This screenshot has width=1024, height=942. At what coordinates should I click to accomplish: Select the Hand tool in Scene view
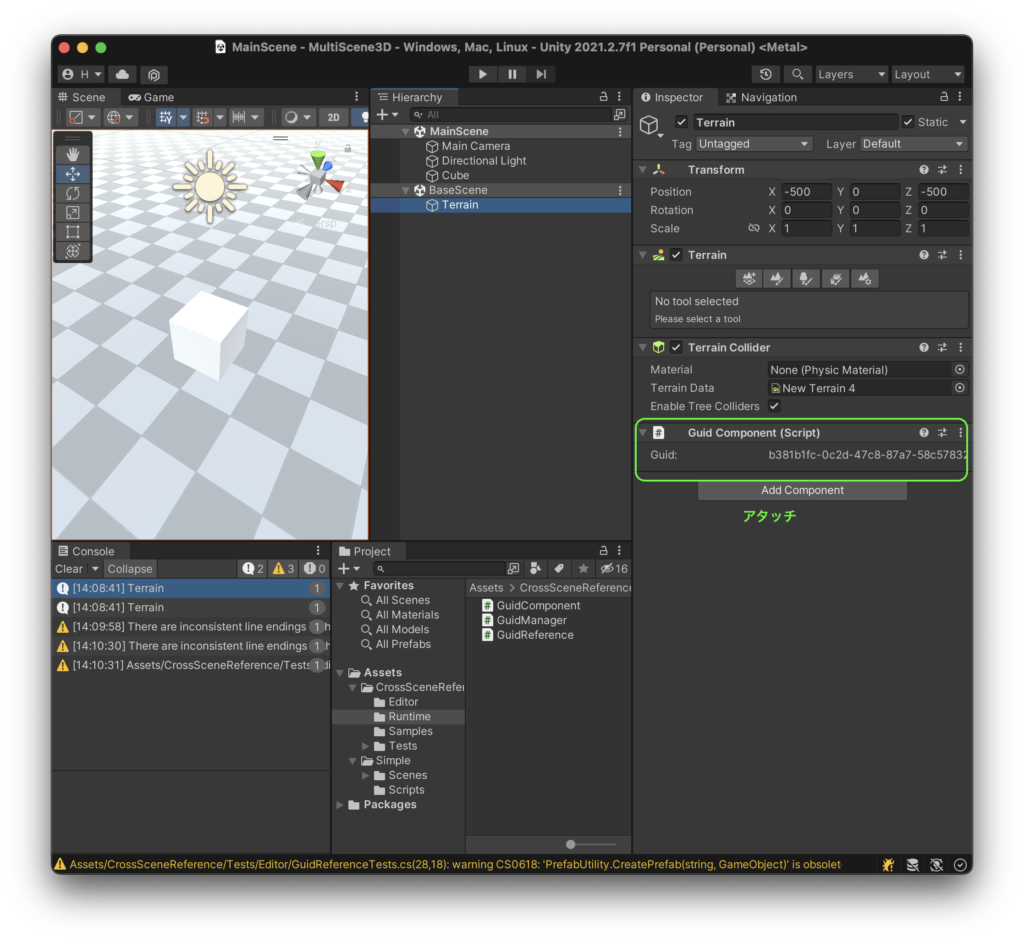point(73,154)
